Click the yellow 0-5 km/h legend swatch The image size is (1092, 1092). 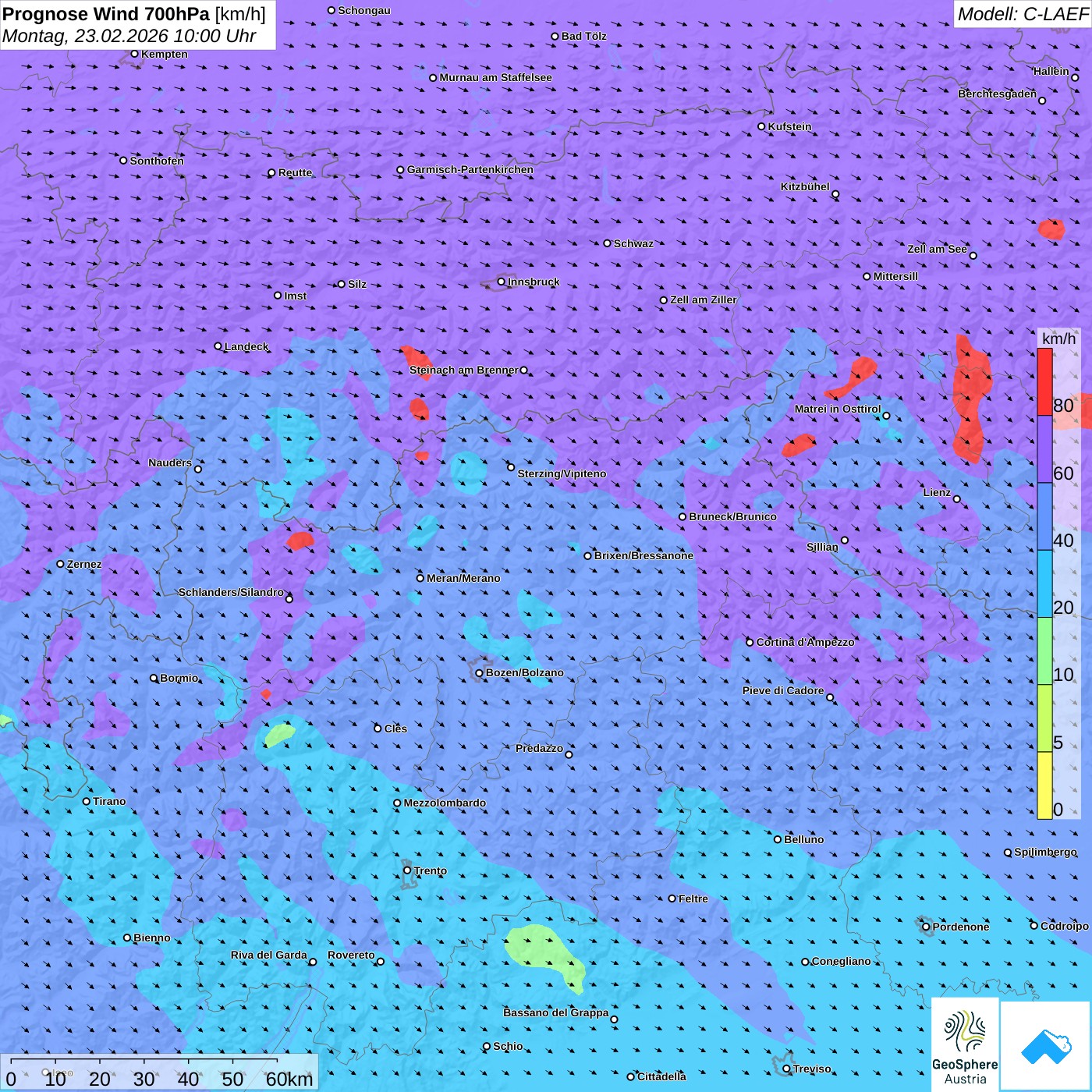click(x=1044, y=785)
